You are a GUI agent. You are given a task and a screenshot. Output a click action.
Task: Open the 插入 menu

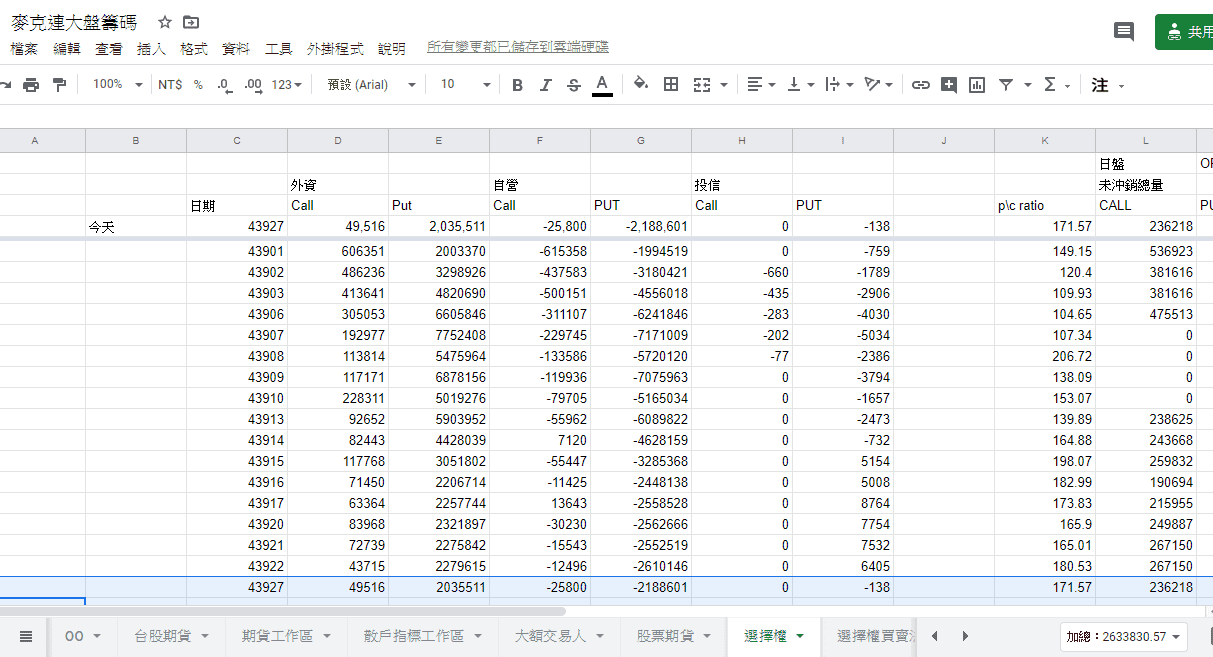pos(151,48)
